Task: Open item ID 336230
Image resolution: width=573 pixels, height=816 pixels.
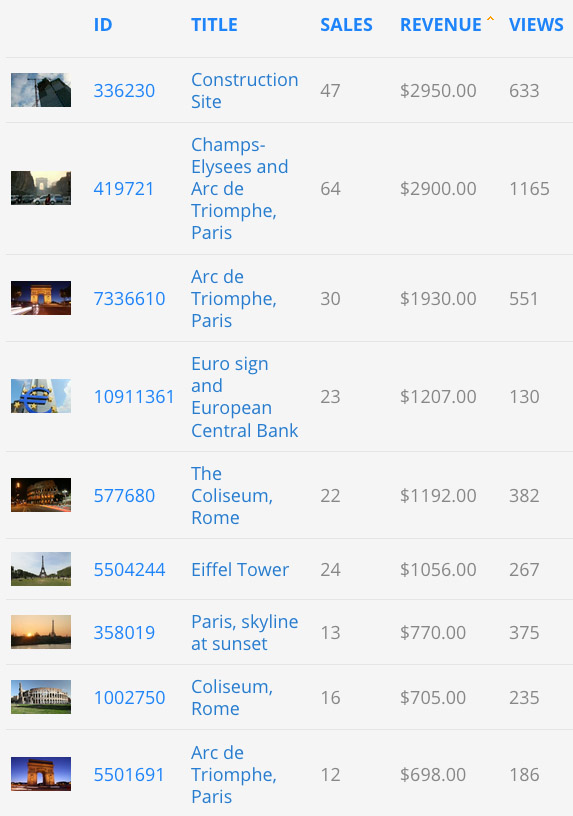Action: [x=124, y=91]
